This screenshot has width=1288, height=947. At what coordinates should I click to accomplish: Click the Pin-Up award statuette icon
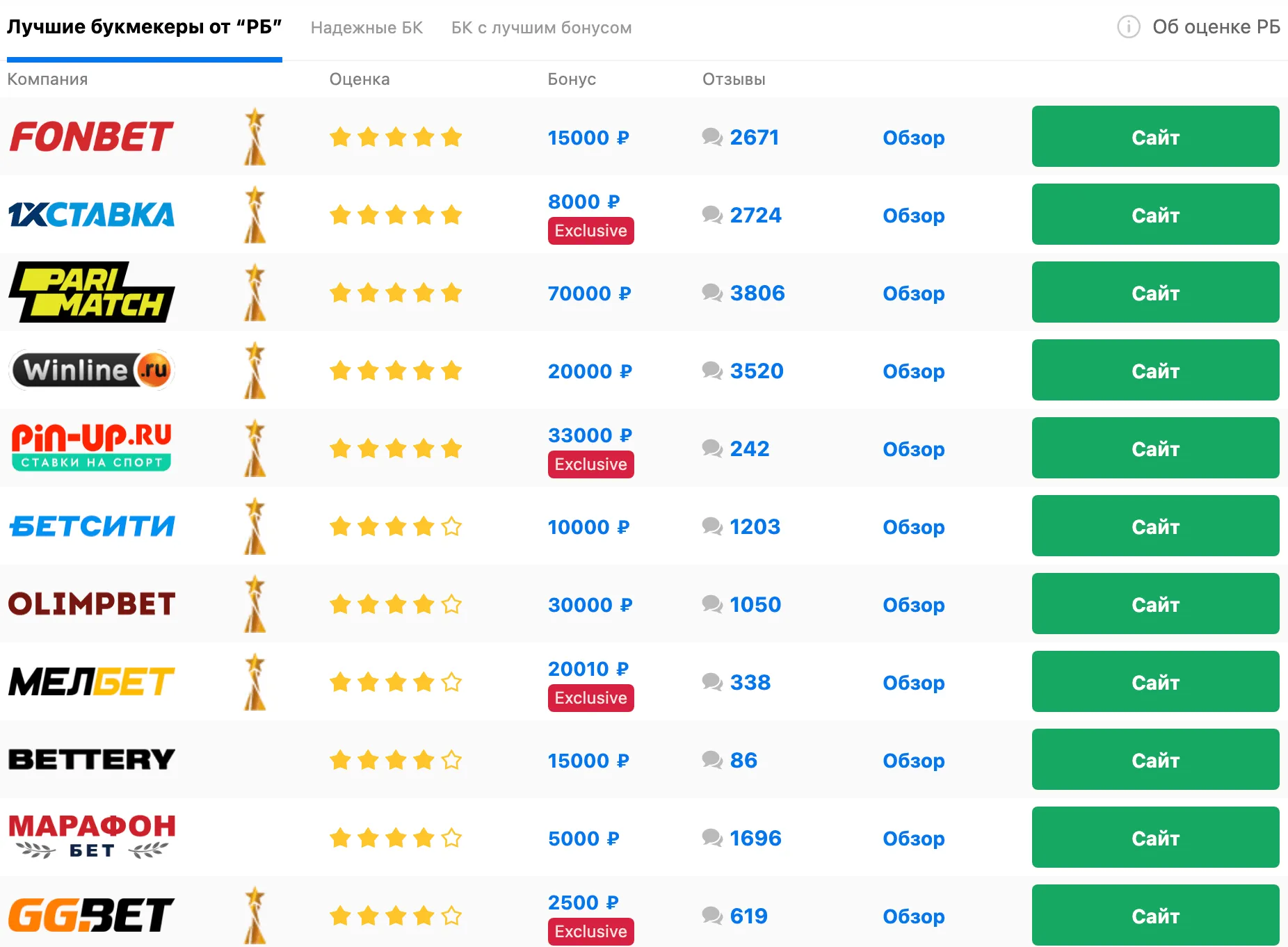(255, 448)
